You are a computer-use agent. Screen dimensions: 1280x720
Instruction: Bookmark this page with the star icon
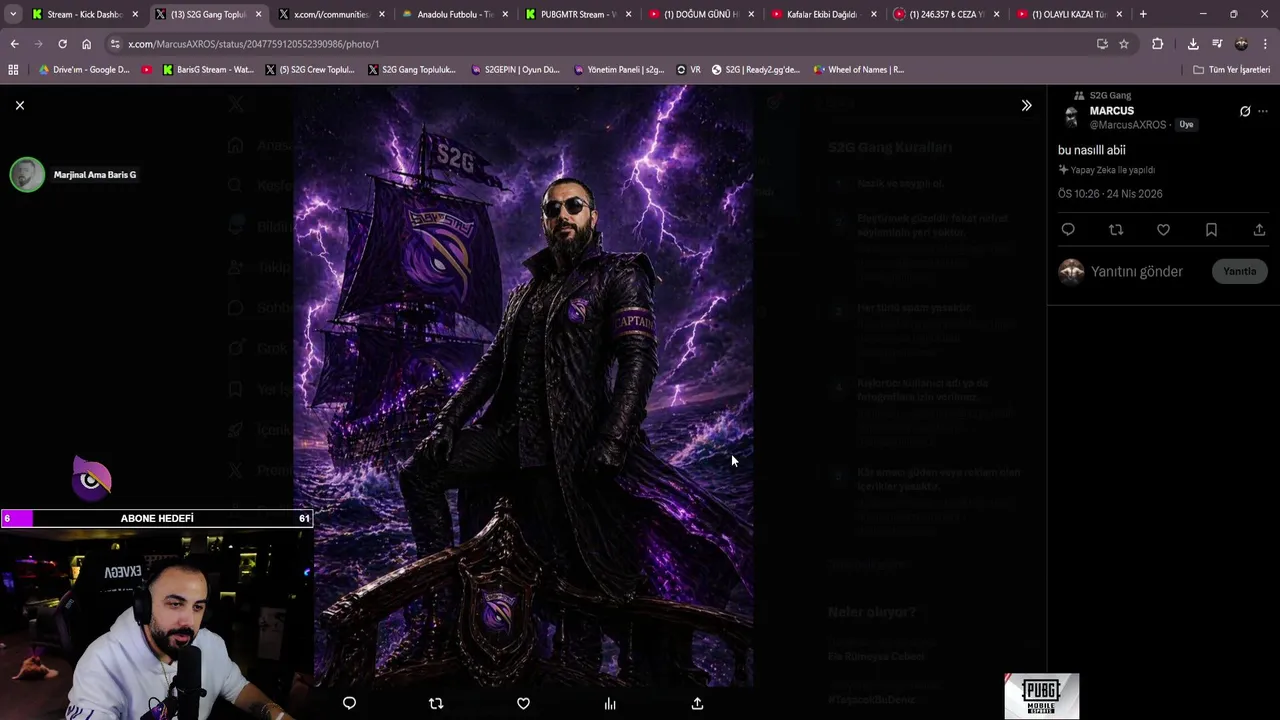(1124, 44)
